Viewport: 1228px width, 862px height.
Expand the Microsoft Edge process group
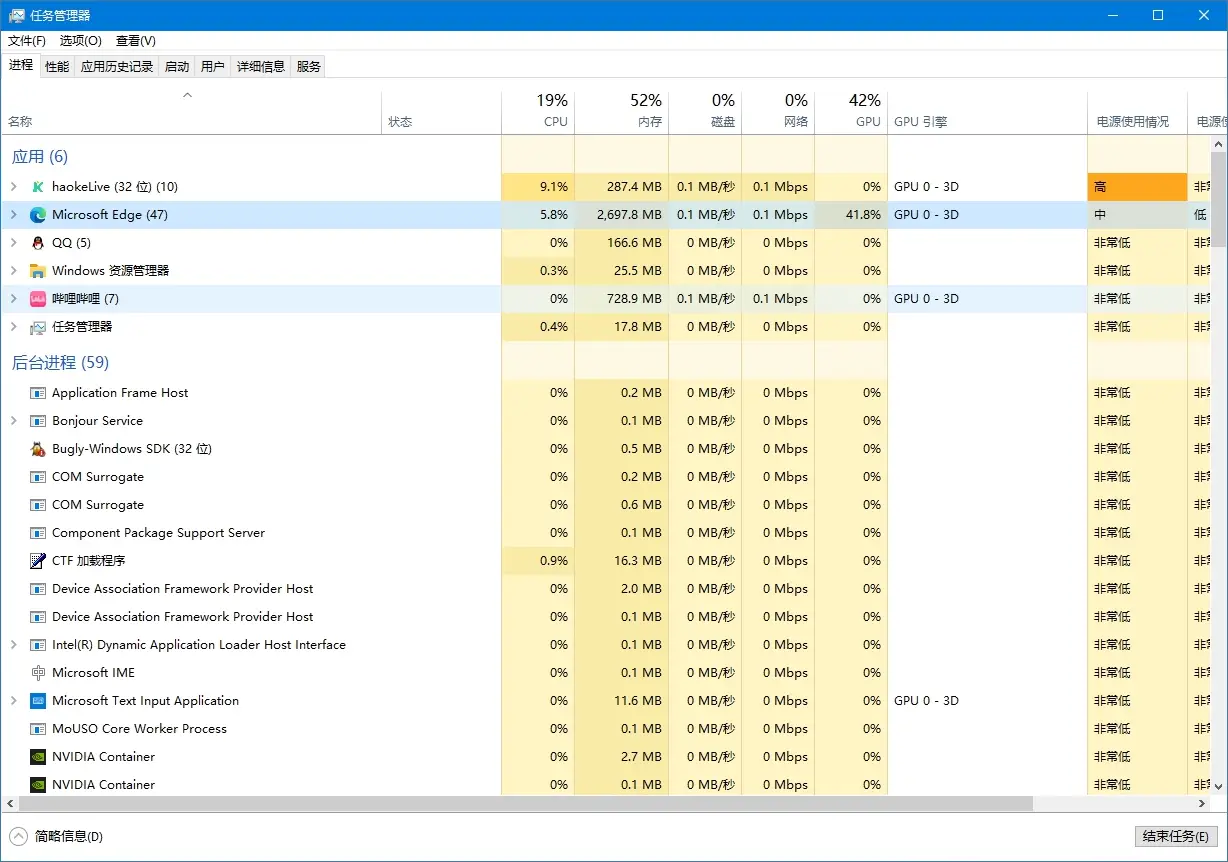tap(13, 215)
